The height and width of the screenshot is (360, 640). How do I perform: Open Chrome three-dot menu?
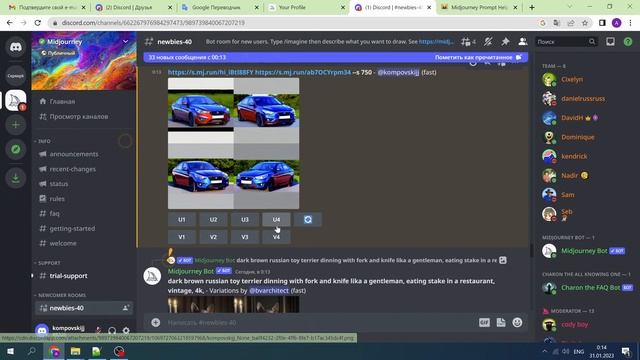pyautogui.click(x=631, y=23)
